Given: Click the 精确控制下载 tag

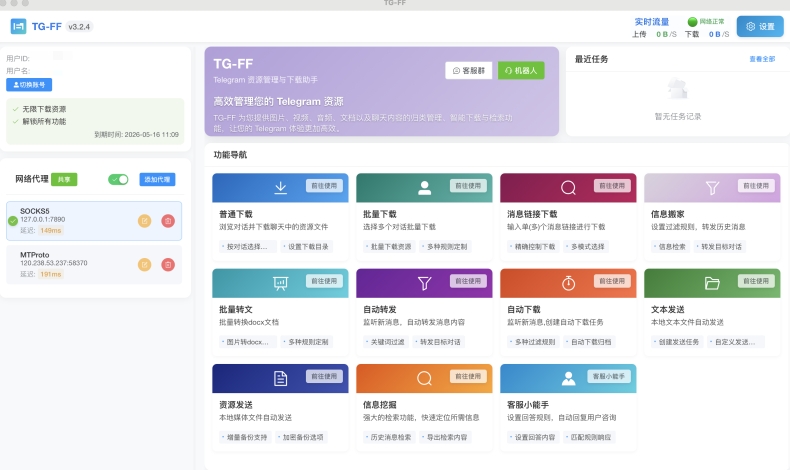Looking at the screenshot, I should 533,247.
